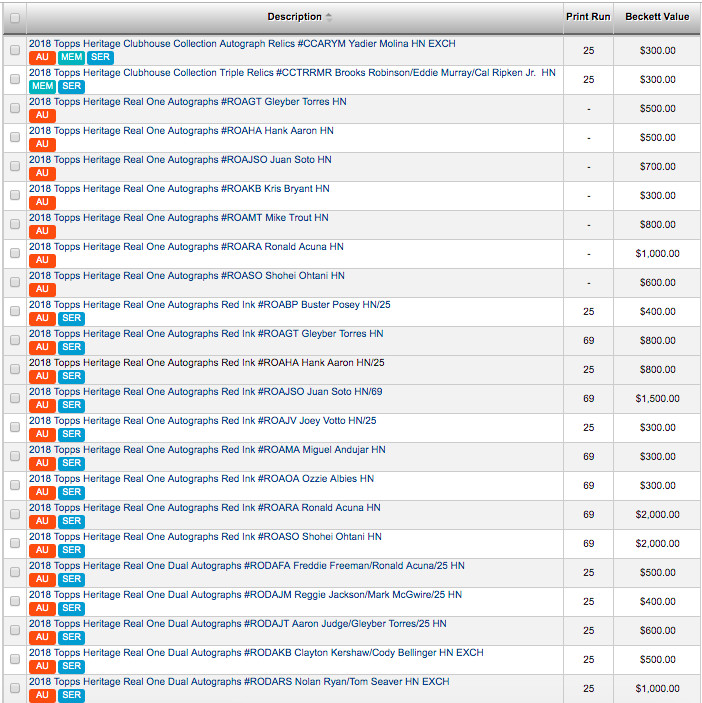
Task: Click the Print Run column header
Action: pos(588,17)
